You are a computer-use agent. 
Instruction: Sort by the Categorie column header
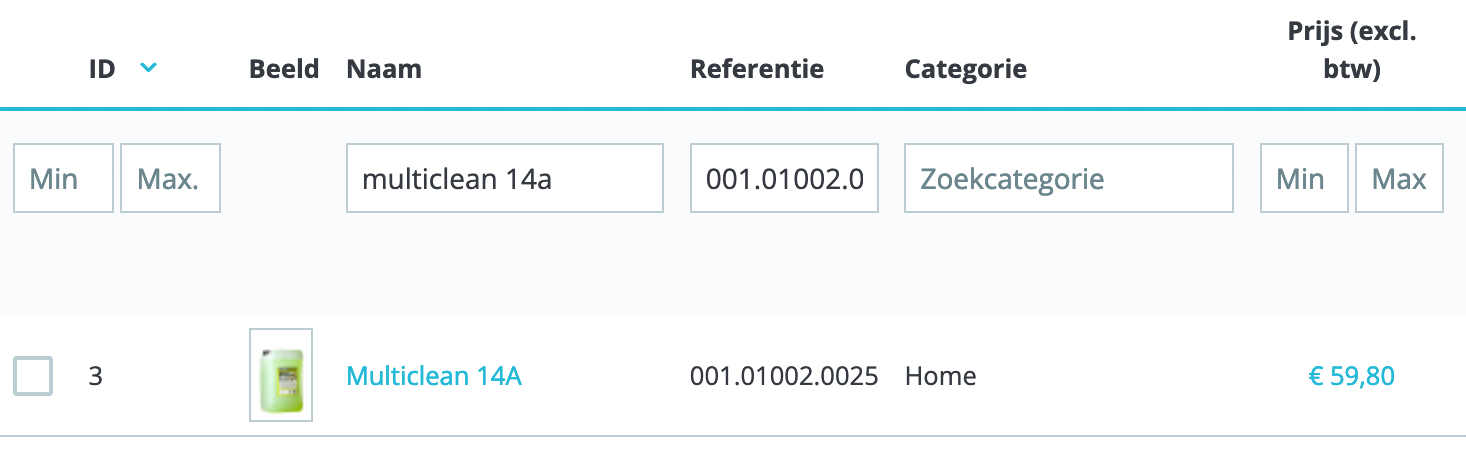point(965,69)
